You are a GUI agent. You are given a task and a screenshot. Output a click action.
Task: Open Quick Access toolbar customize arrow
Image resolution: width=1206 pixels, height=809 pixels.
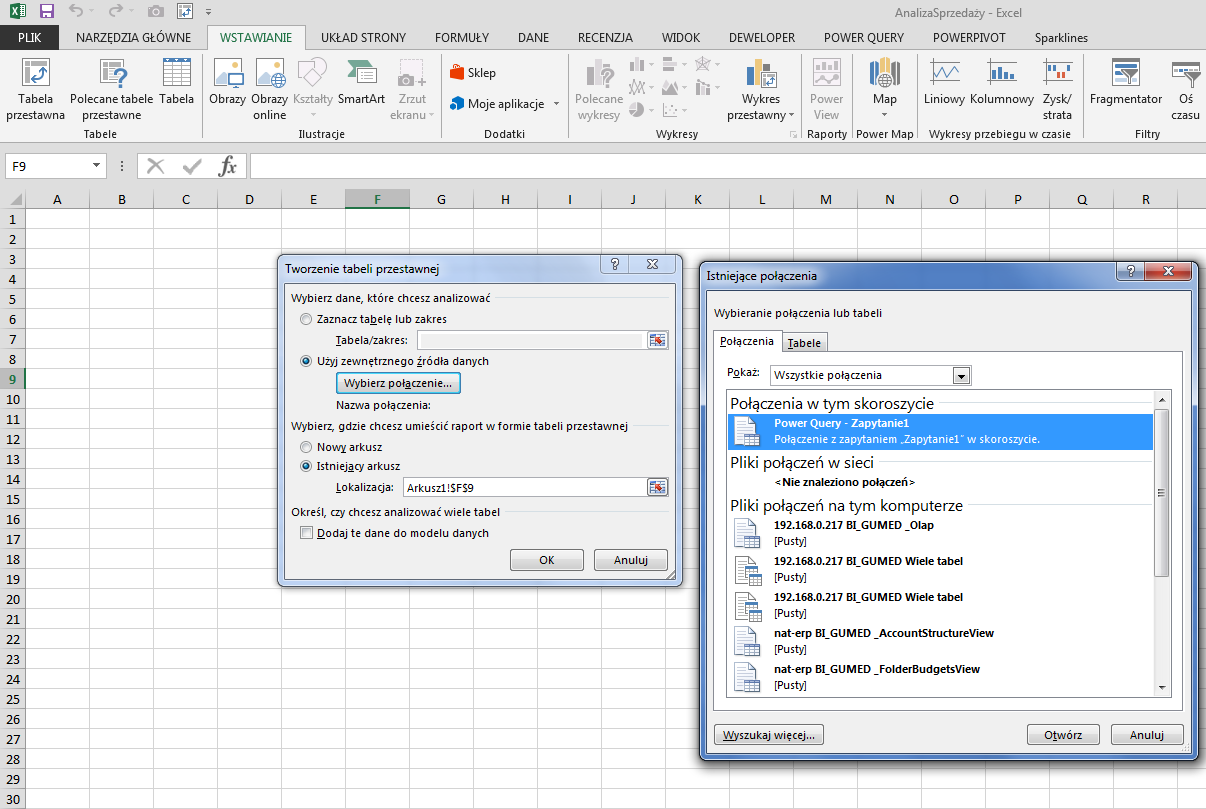[x=208, y=13]
